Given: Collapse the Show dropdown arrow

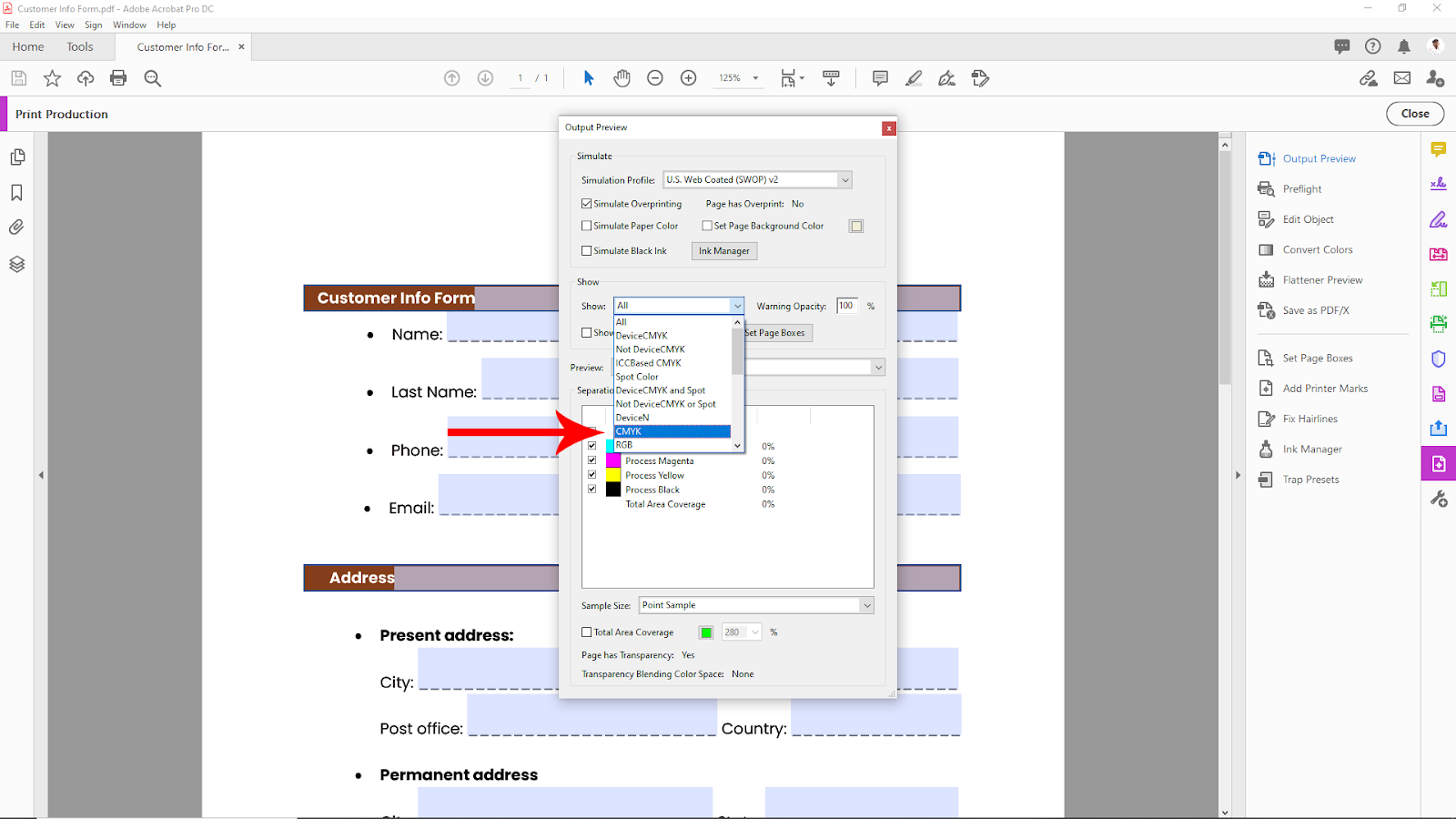Looking at the screenshot, I should [x=737, y=306].
